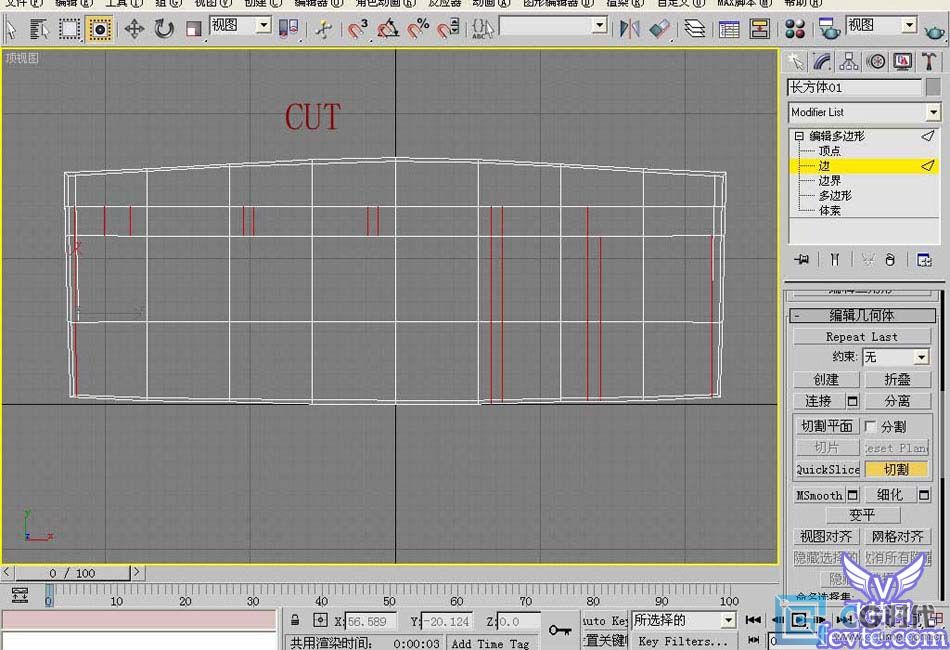Open the Schematic View icon
The width and height of the screenshot is (950, 650).
pyautogui.click(x=759, y=28)
